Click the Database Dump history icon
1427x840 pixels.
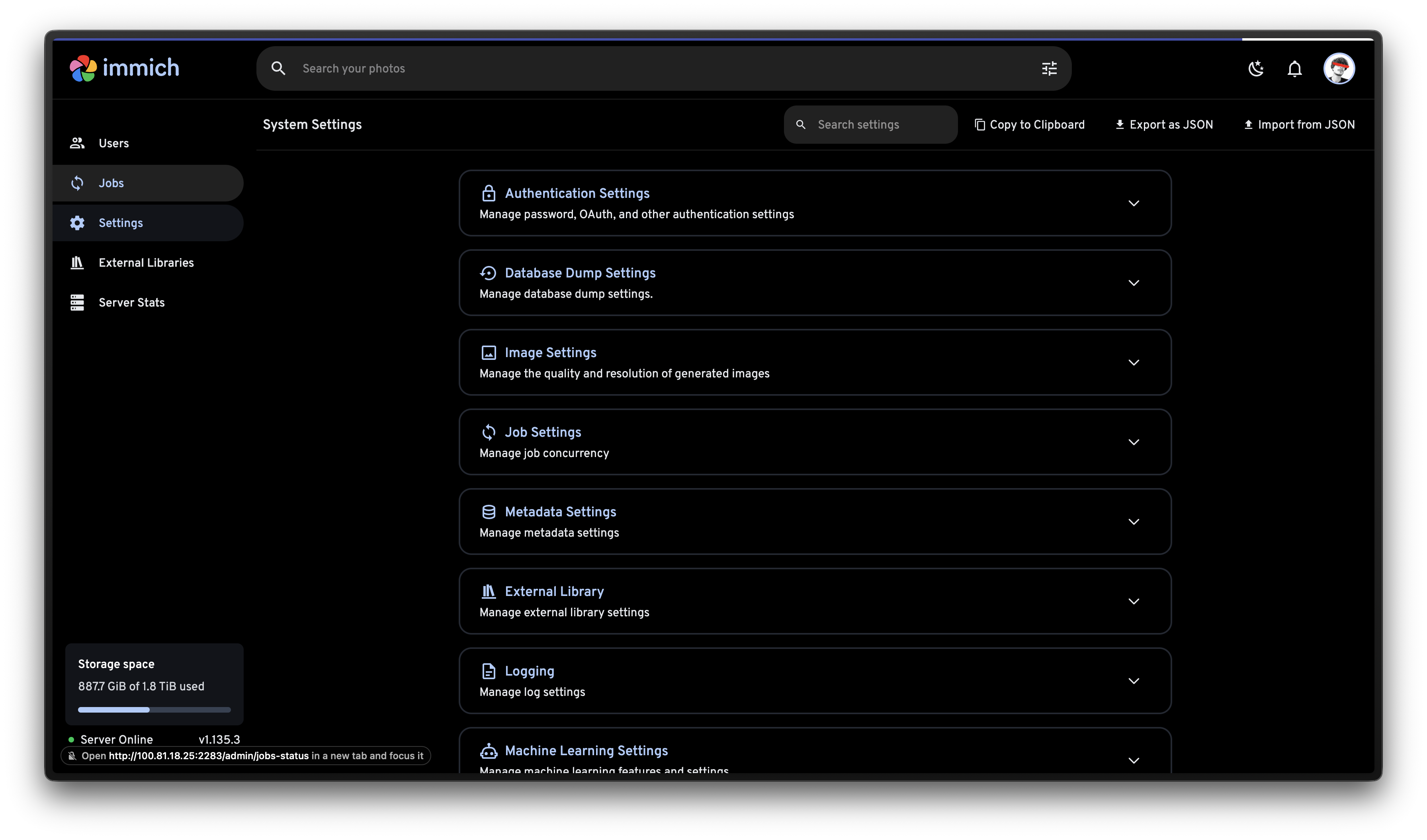pos(488,273)
